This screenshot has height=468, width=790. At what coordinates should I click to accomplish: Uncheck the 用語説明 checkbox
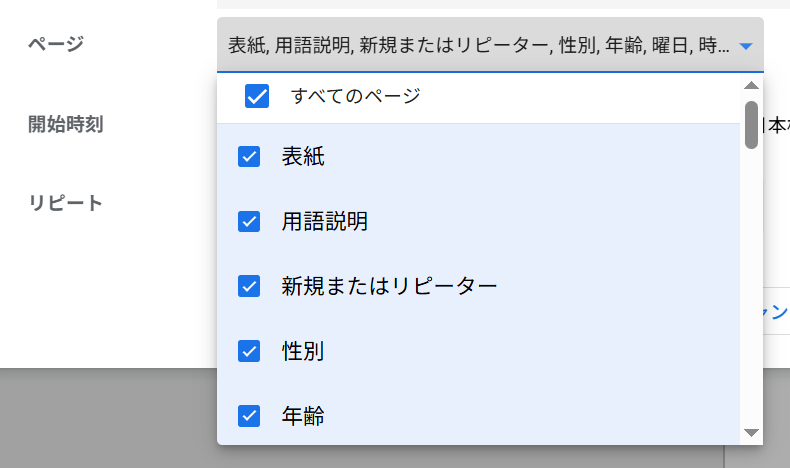tap(249, 222)
